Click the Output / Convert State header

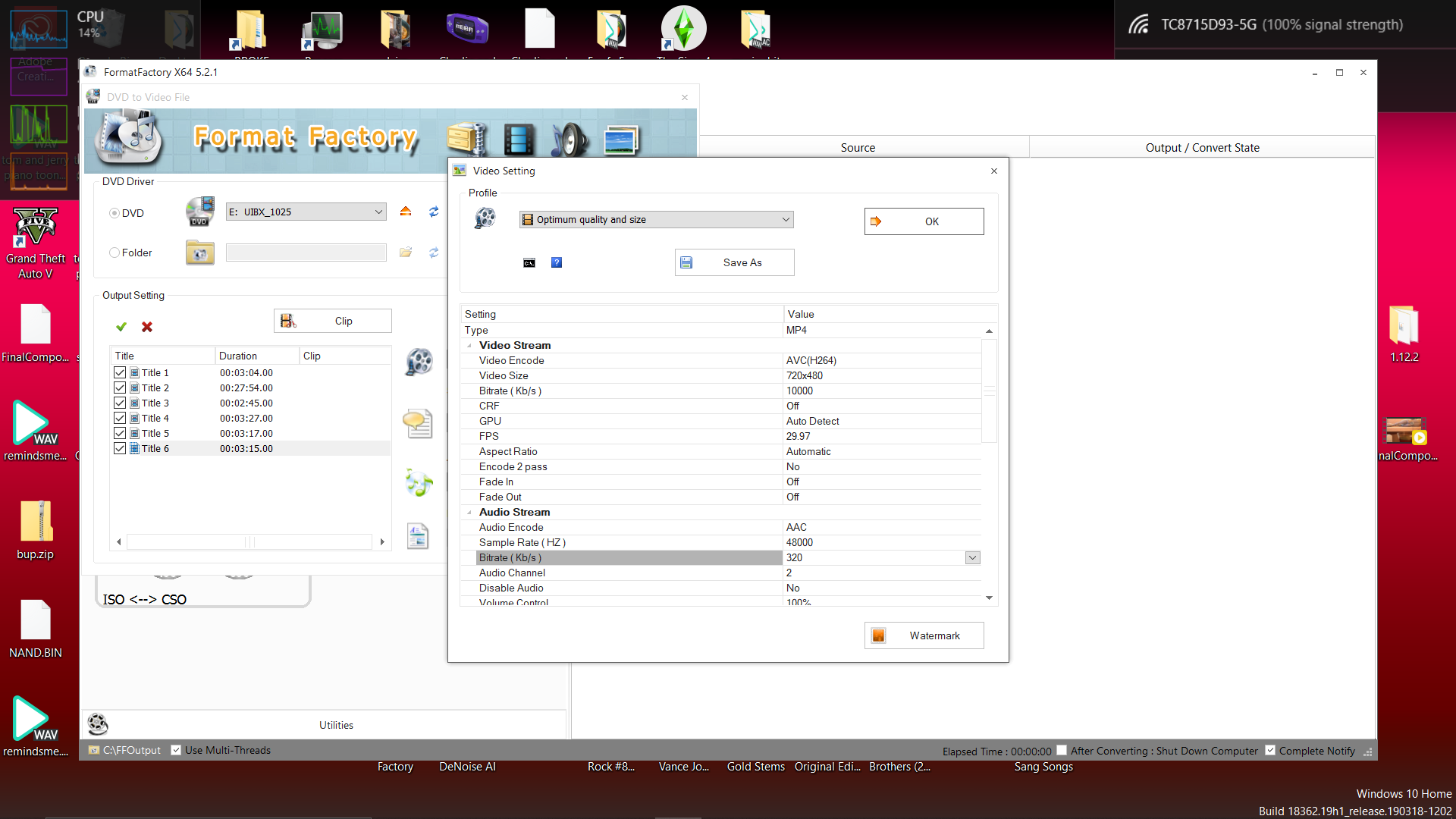[1202, 147]
